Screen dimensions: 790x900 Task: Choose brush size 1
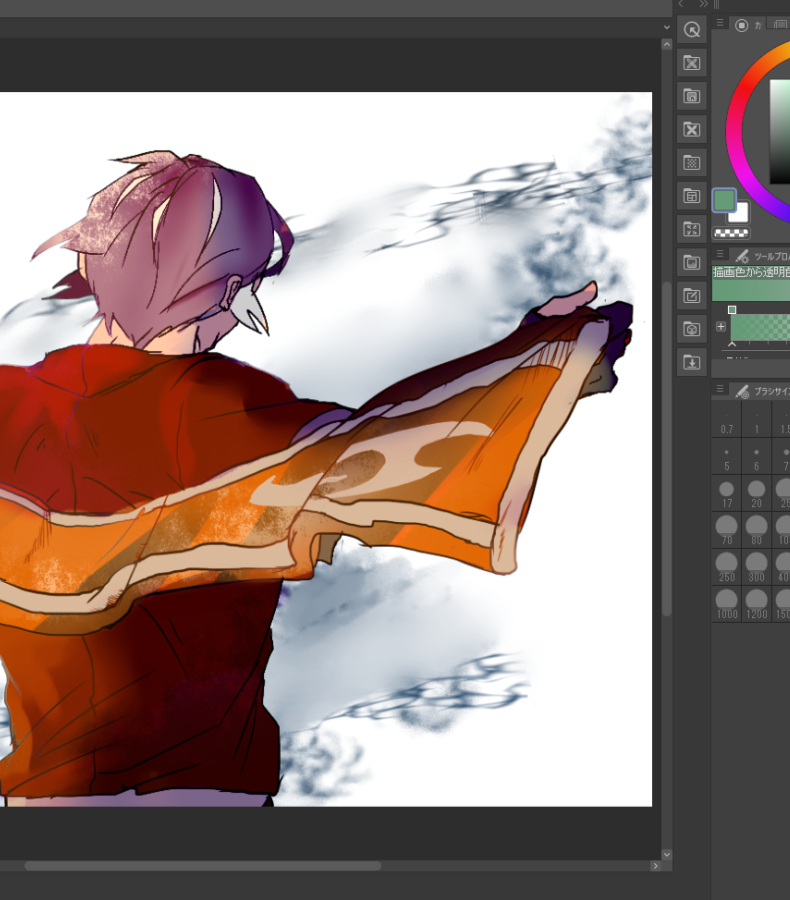(x=757, y=420)
